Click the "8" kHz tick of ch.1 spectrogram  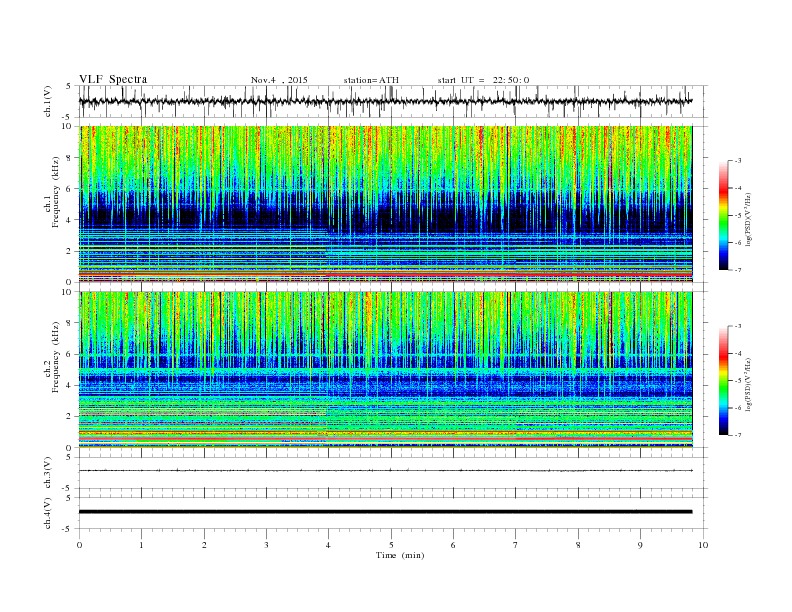[69, 158]
